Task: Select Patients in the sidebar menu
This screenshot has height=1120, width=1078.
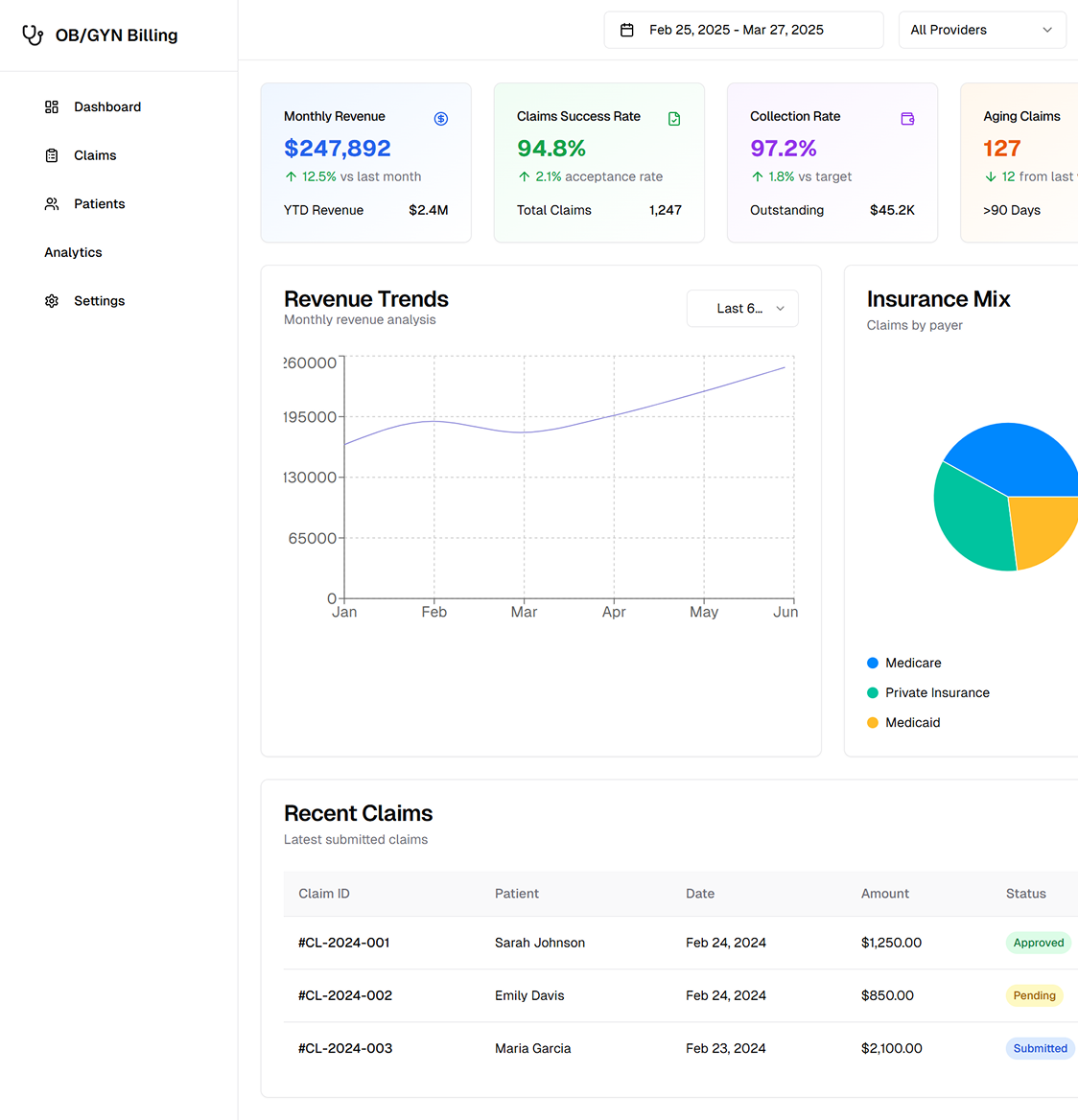Action: (99, 204)
